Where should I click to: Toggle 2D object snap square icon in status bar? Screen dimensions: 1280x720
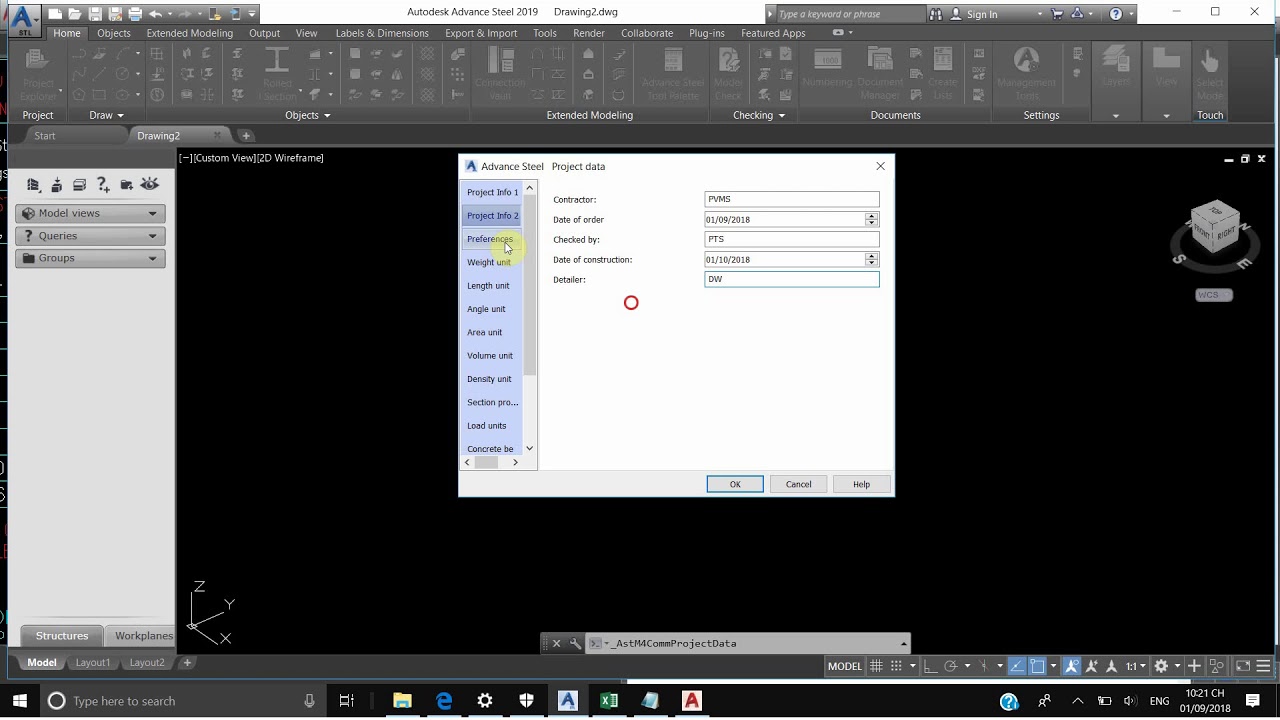pos(1038,666)
